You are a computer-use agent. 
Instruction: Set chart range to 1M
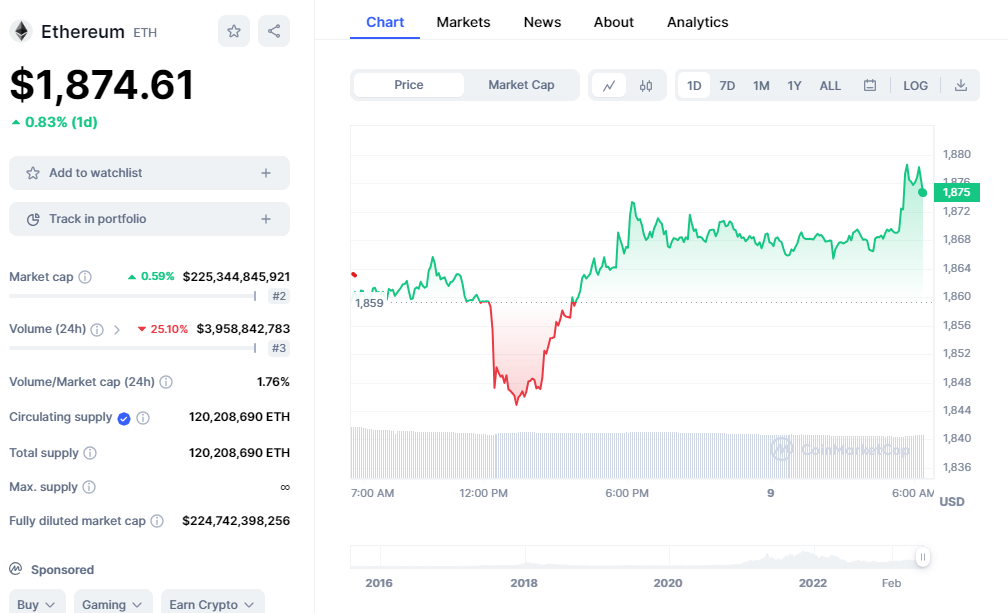(x=761, y=85)
